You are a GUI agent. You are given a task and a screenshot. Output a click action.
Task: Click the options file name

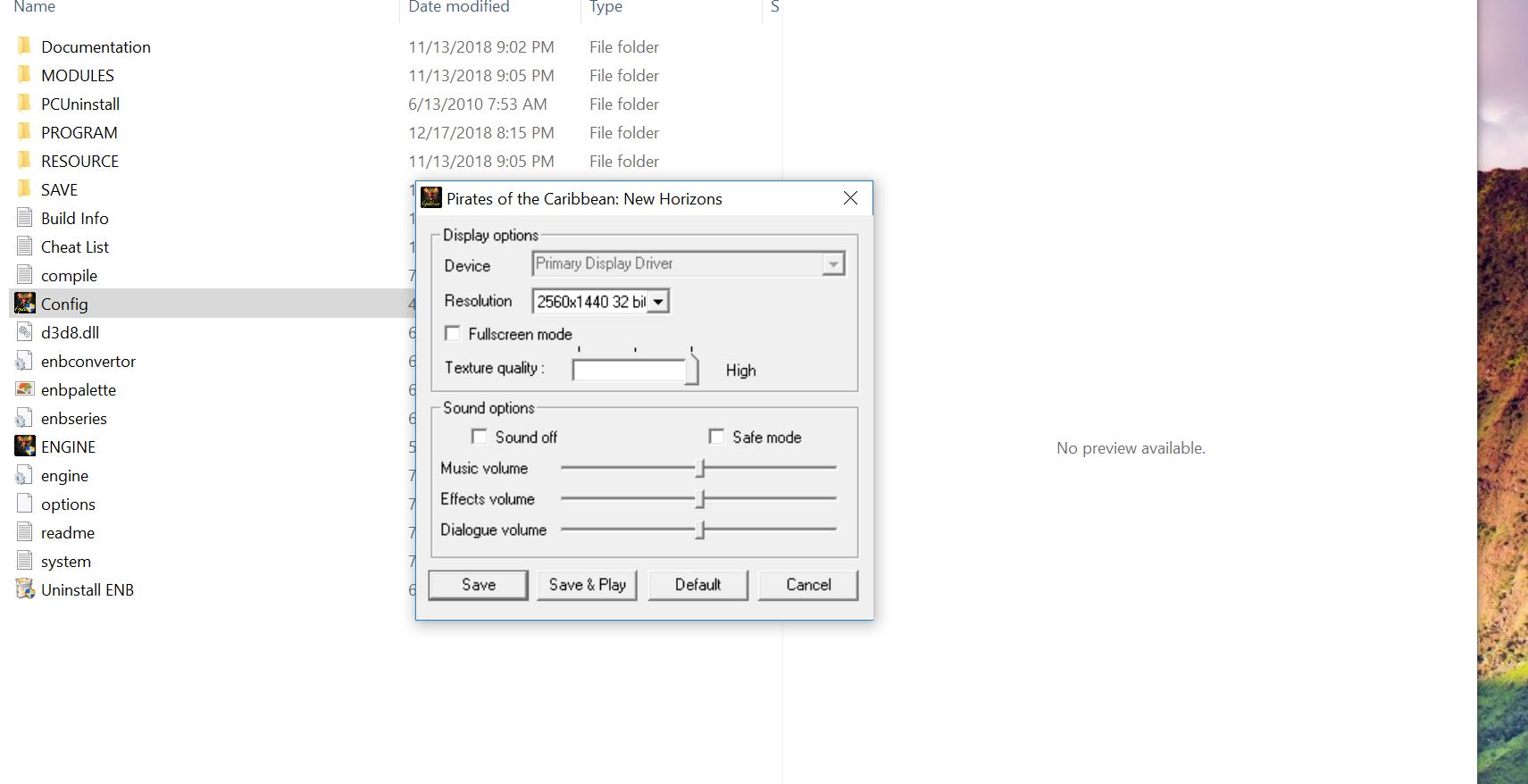[x=68, y=504]
